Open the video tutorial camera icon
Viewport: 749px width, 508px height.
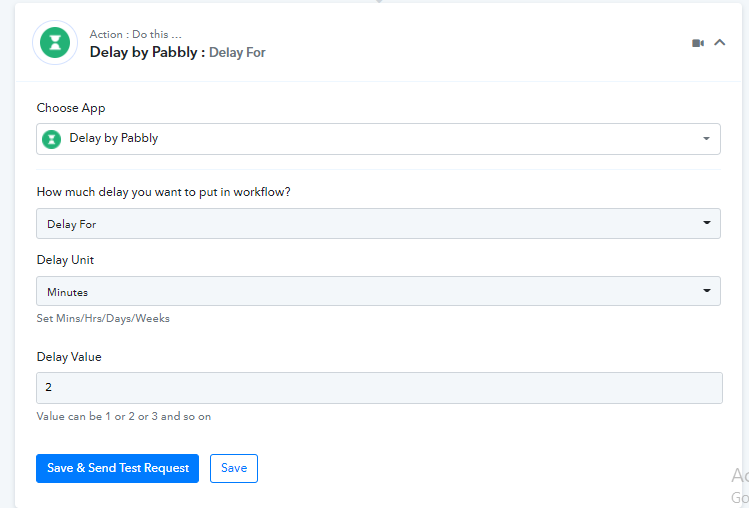click(698, 43)
